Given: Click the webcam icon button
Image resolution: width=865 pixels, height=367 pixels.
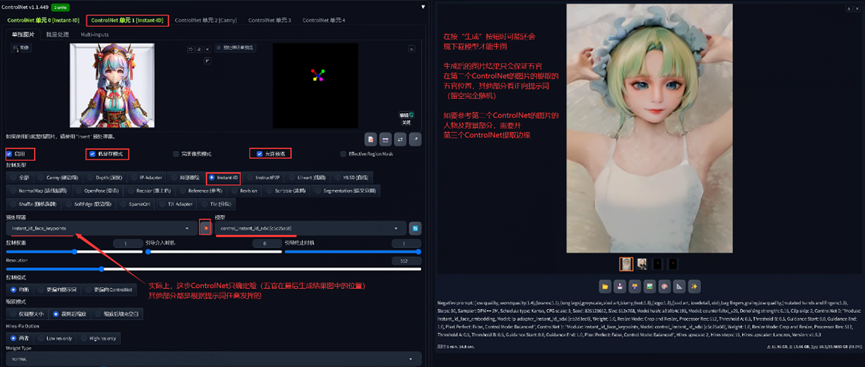Looking at the screenshot, I should point(386,139).
